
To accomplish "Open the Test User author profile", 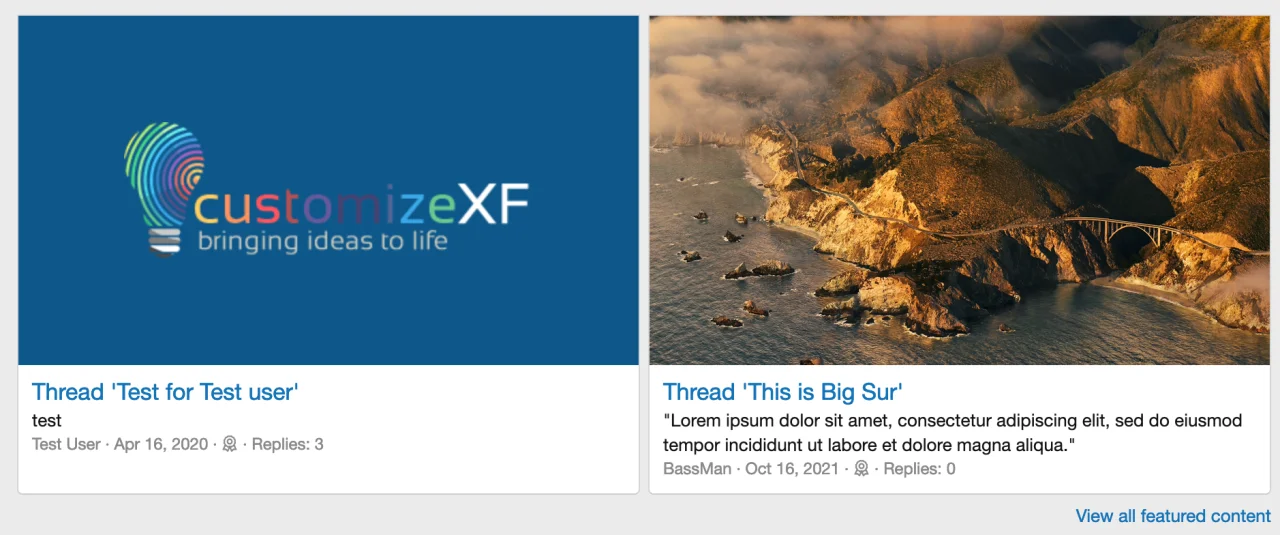I will click(66, 444).
